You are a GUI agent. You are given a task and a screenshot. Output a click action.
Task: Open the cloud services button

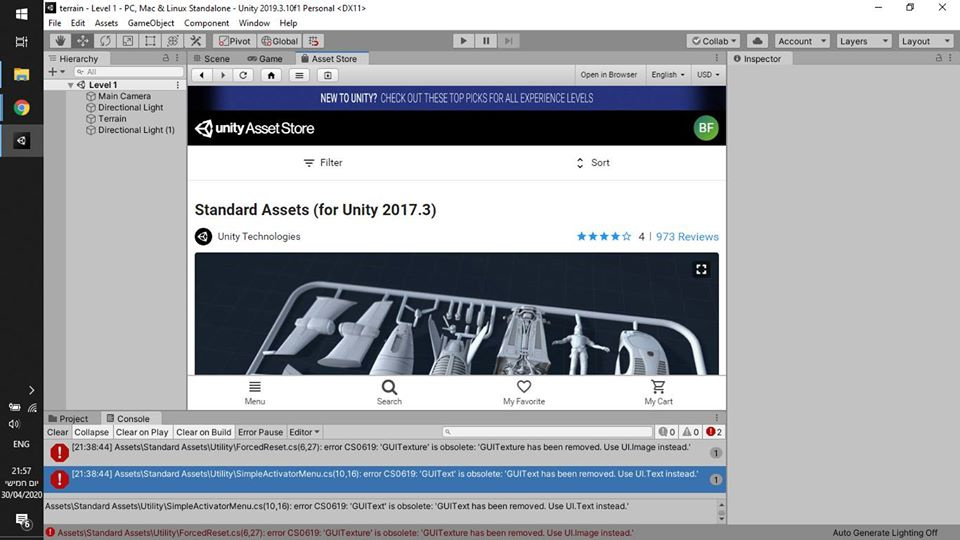click(x=757, y=41)
